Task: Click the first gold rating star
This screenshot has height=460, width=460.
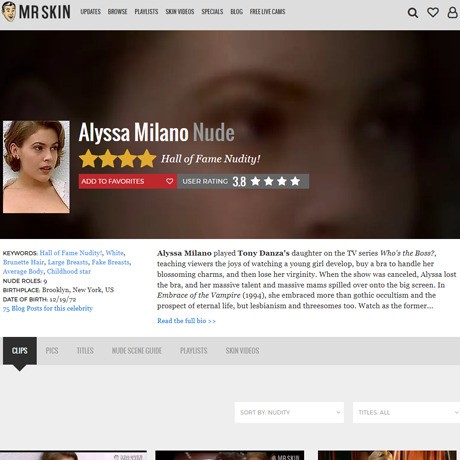Action: [x=88, y=159]
